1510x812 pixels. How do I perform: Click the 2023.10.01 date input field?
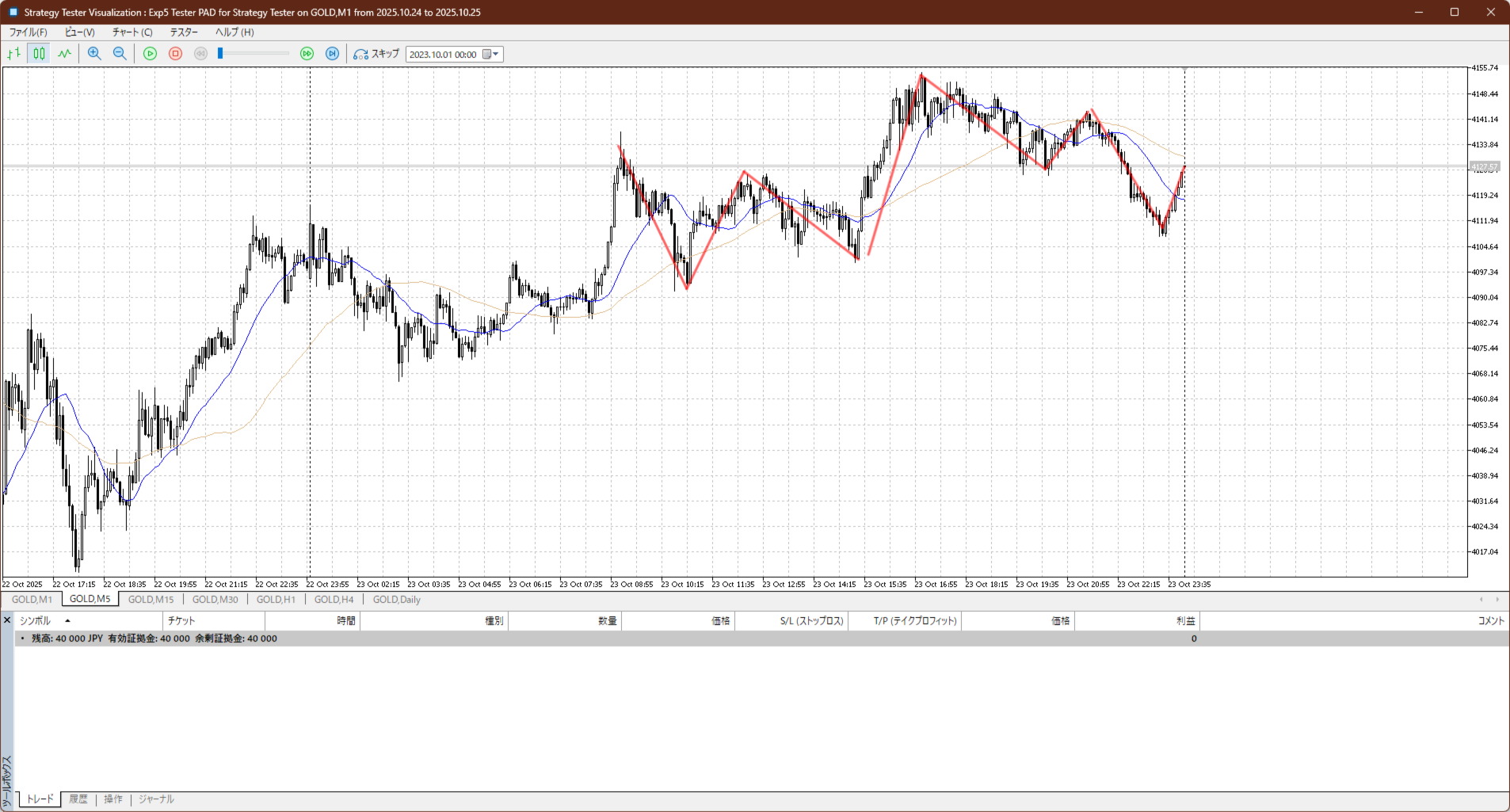443,55
